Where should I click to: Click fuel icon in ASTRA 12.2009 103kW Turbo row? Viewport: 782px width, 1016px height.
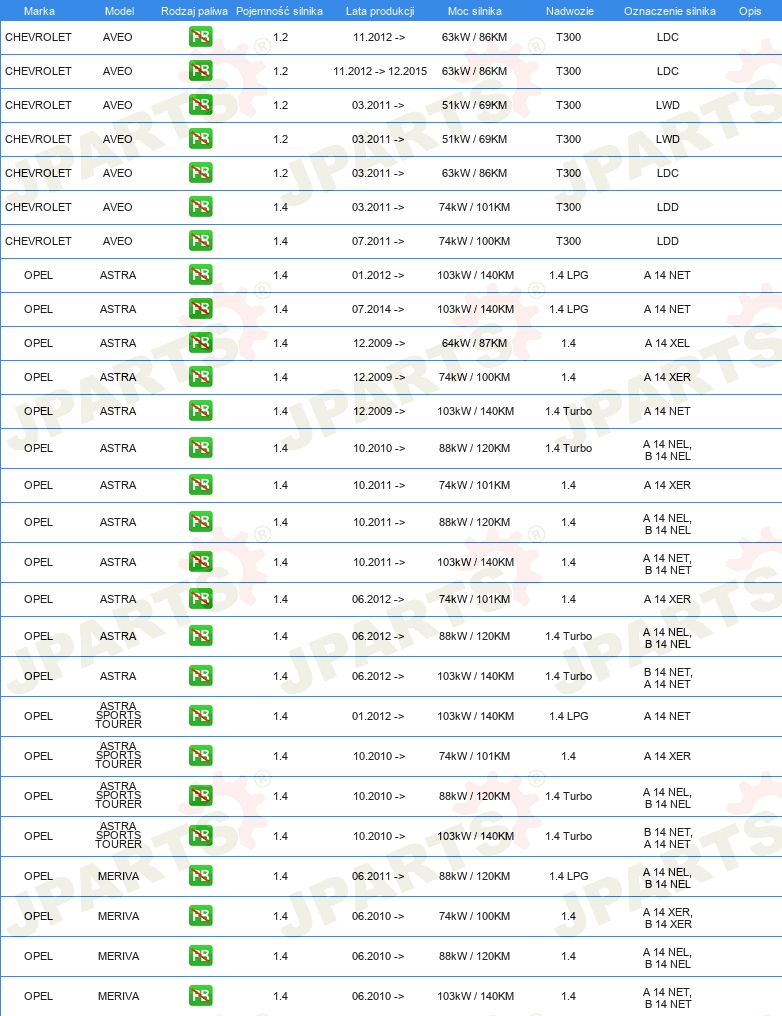[201, 411]
